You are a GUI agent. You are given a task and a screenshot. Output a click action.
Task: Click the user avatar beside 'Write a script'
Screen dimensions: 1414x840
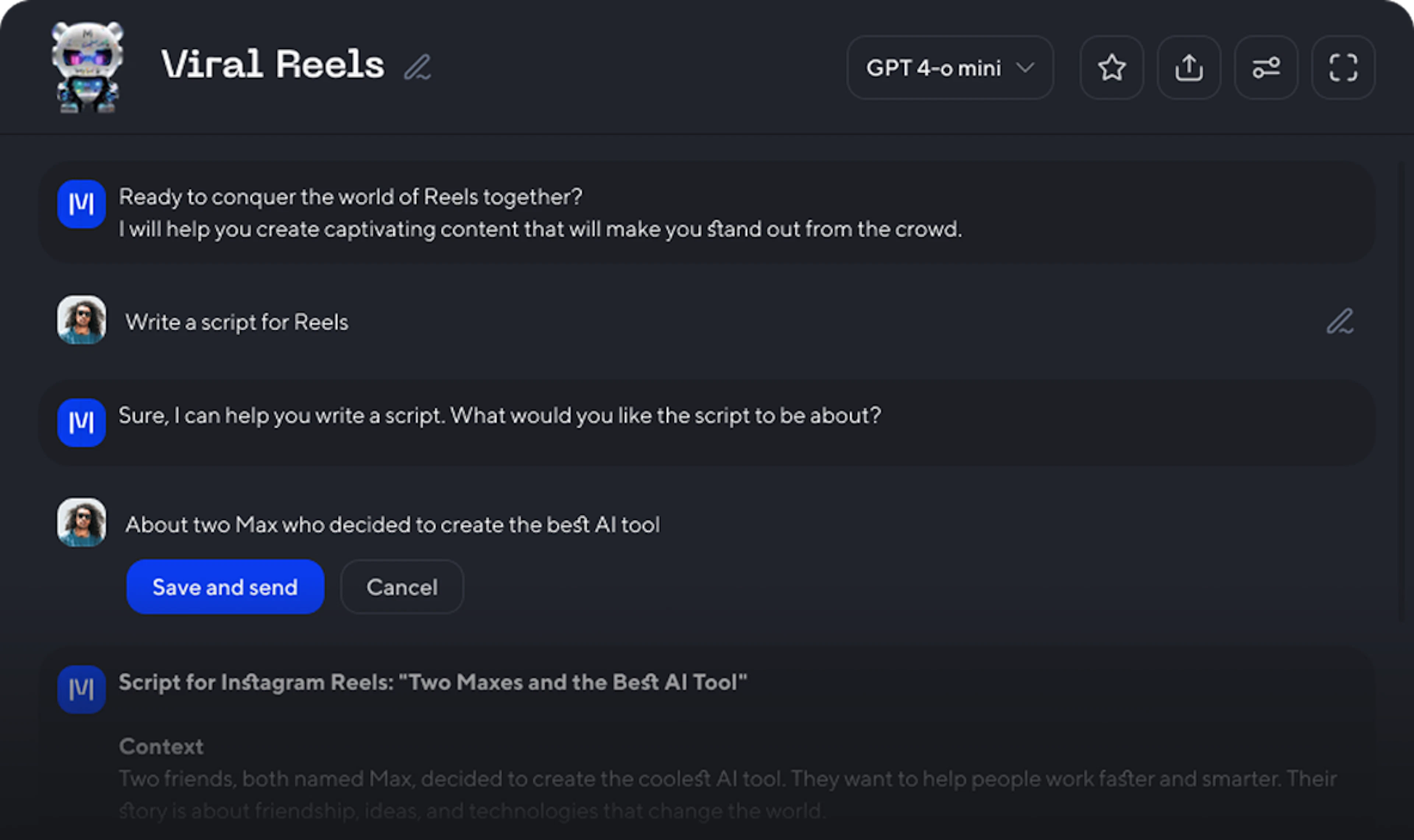click(x=81, y=319)
